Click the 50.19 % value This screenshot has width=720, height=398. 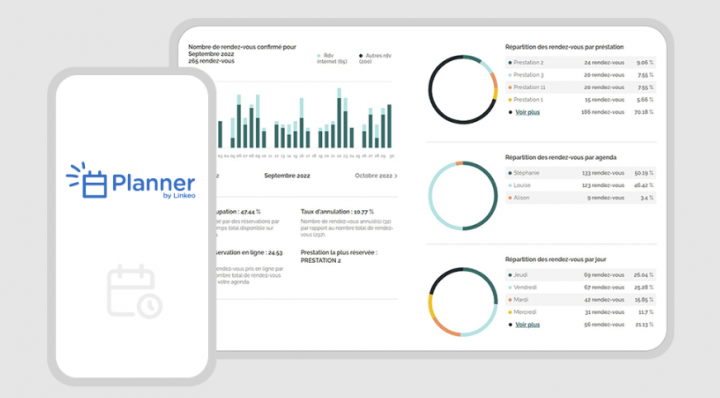pos(644,173)
